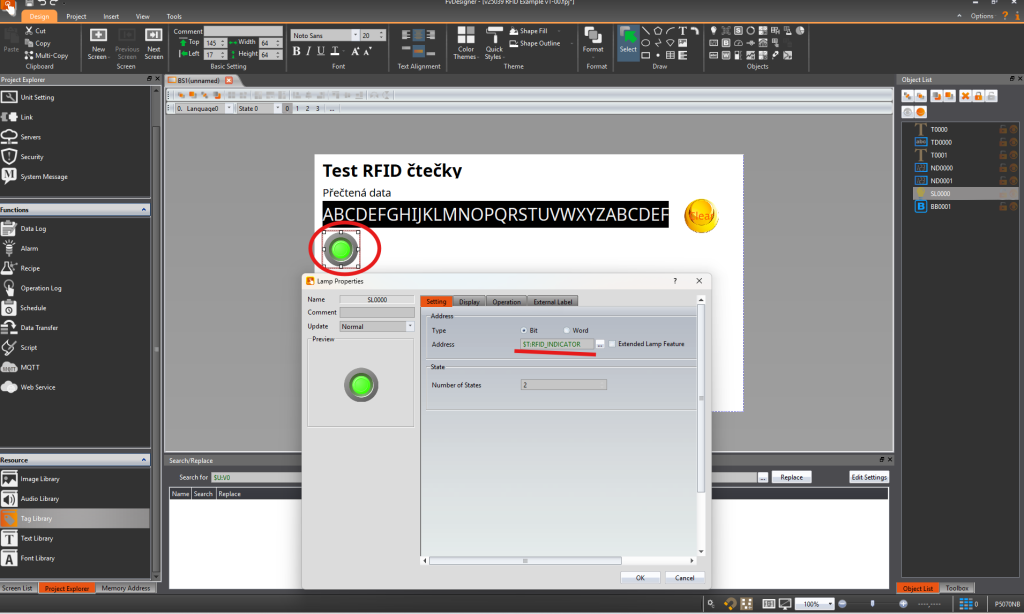Open the Data Log function
Image resolution: width=1024 pixels, height=614 pixels.
33,229
